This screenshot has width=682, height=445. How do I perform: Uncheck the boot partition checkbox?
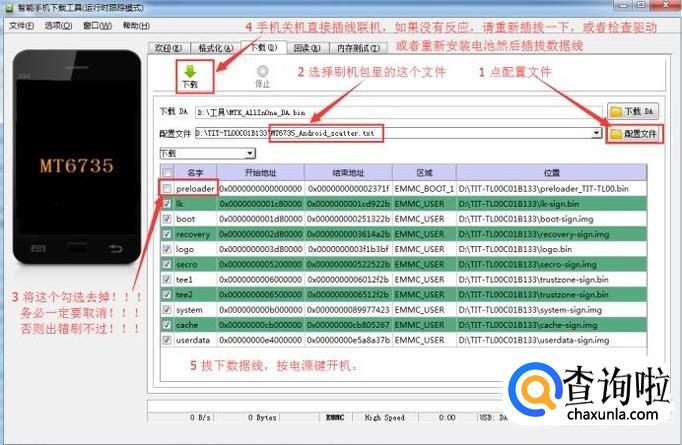point(167,219)
